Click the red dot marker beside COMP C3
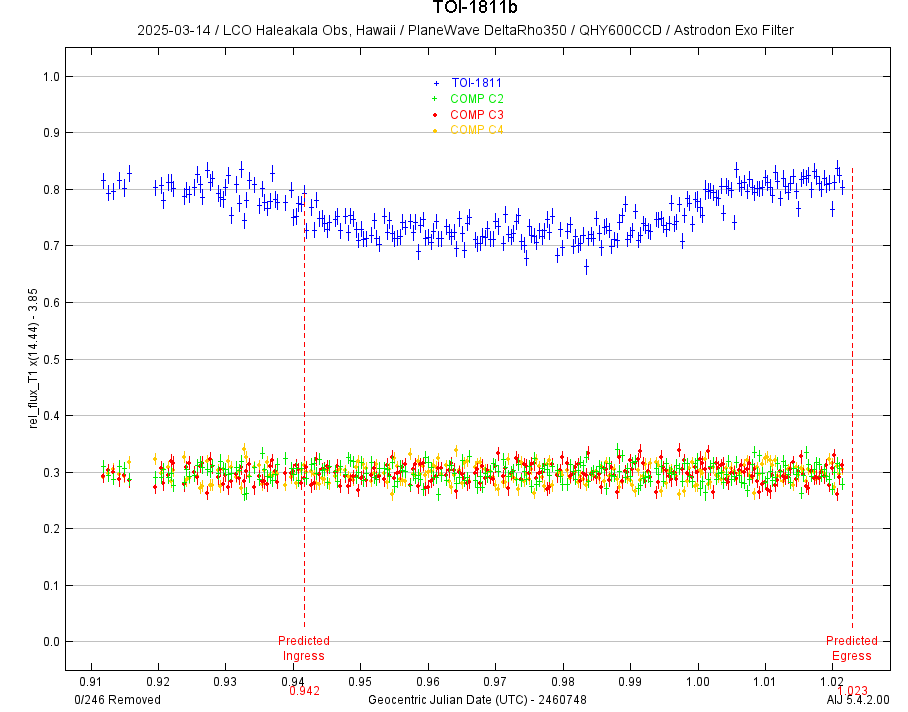This screenshot has width=908, height=712. point(435,115)
